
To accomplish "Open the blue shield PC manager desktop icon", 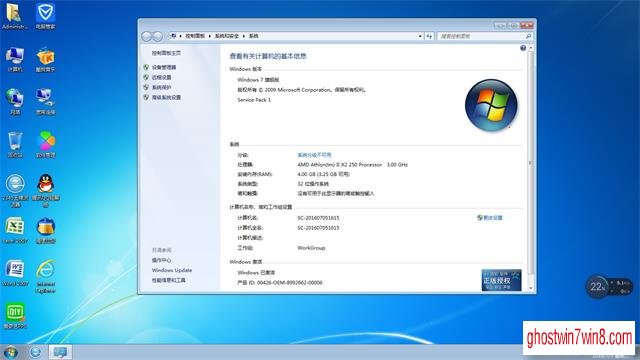I will click(45, 16).
